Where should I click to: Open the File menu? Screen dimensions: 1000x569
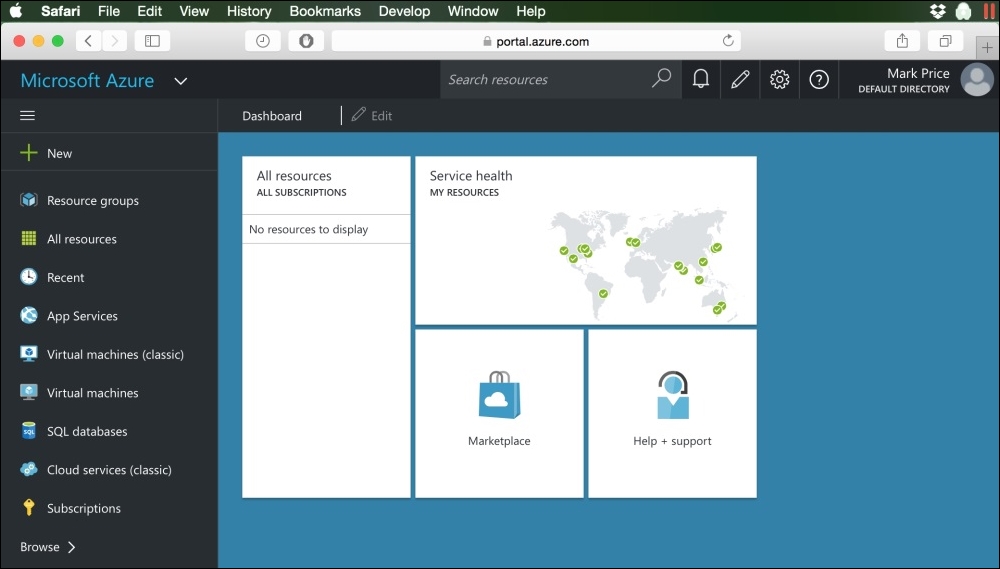point(109,11)
